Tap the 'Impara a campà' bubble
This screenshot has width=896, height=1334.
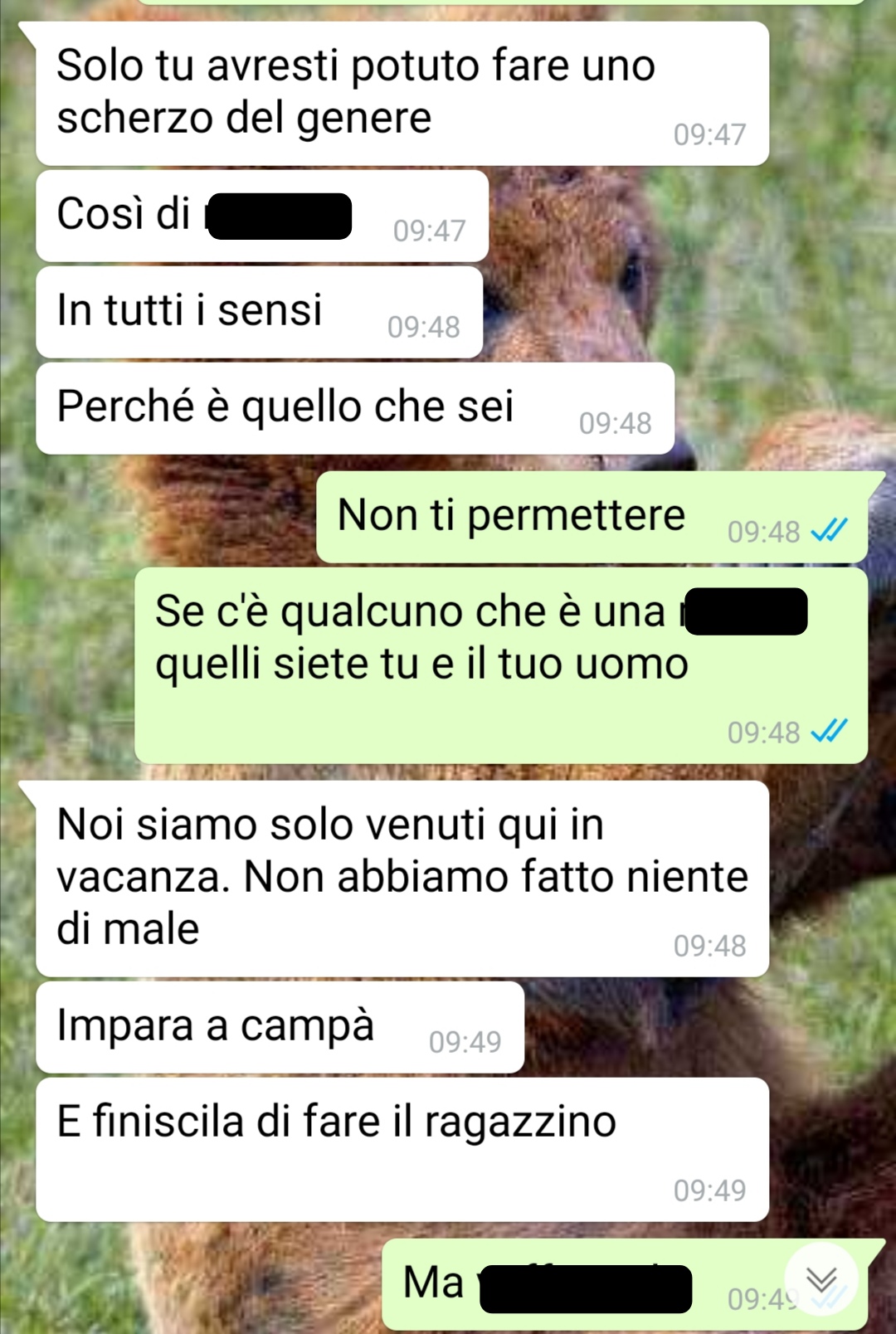click(280, 1027)
